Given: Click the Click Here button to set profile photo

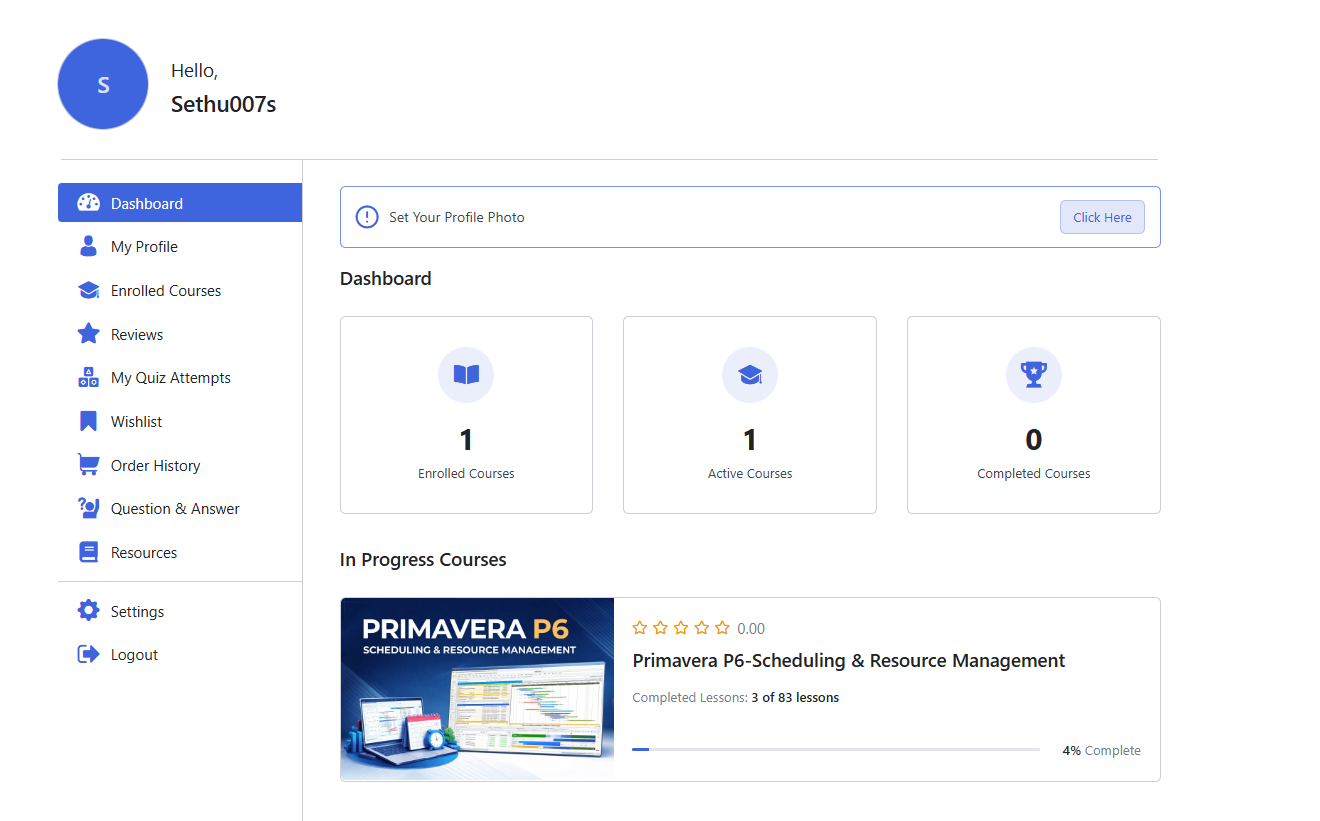Looking at the screenshot, I should [x=1102, y=216].
